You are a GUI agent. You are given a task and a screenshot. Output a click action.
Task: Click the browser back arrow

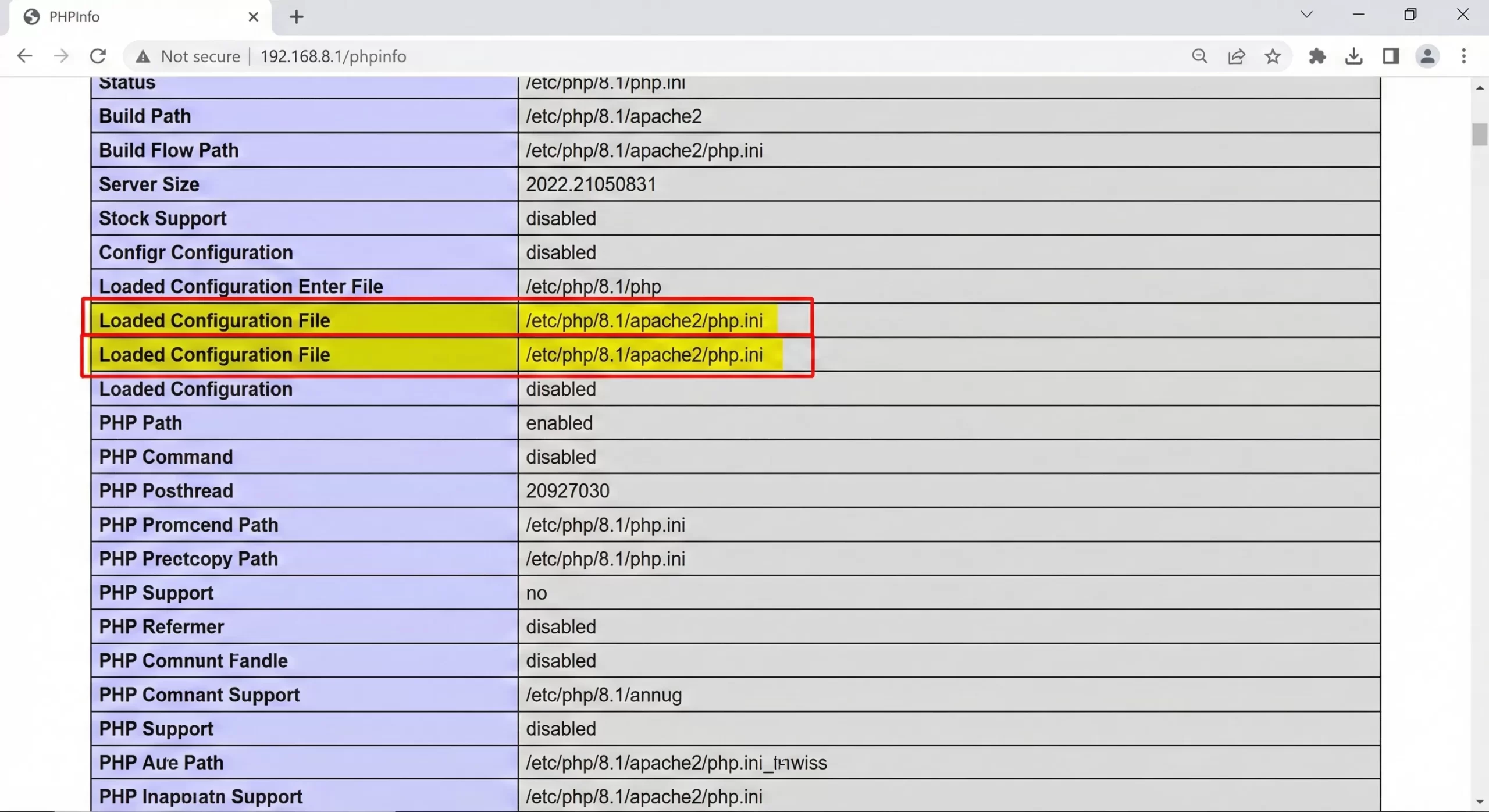tap(24, 56)
